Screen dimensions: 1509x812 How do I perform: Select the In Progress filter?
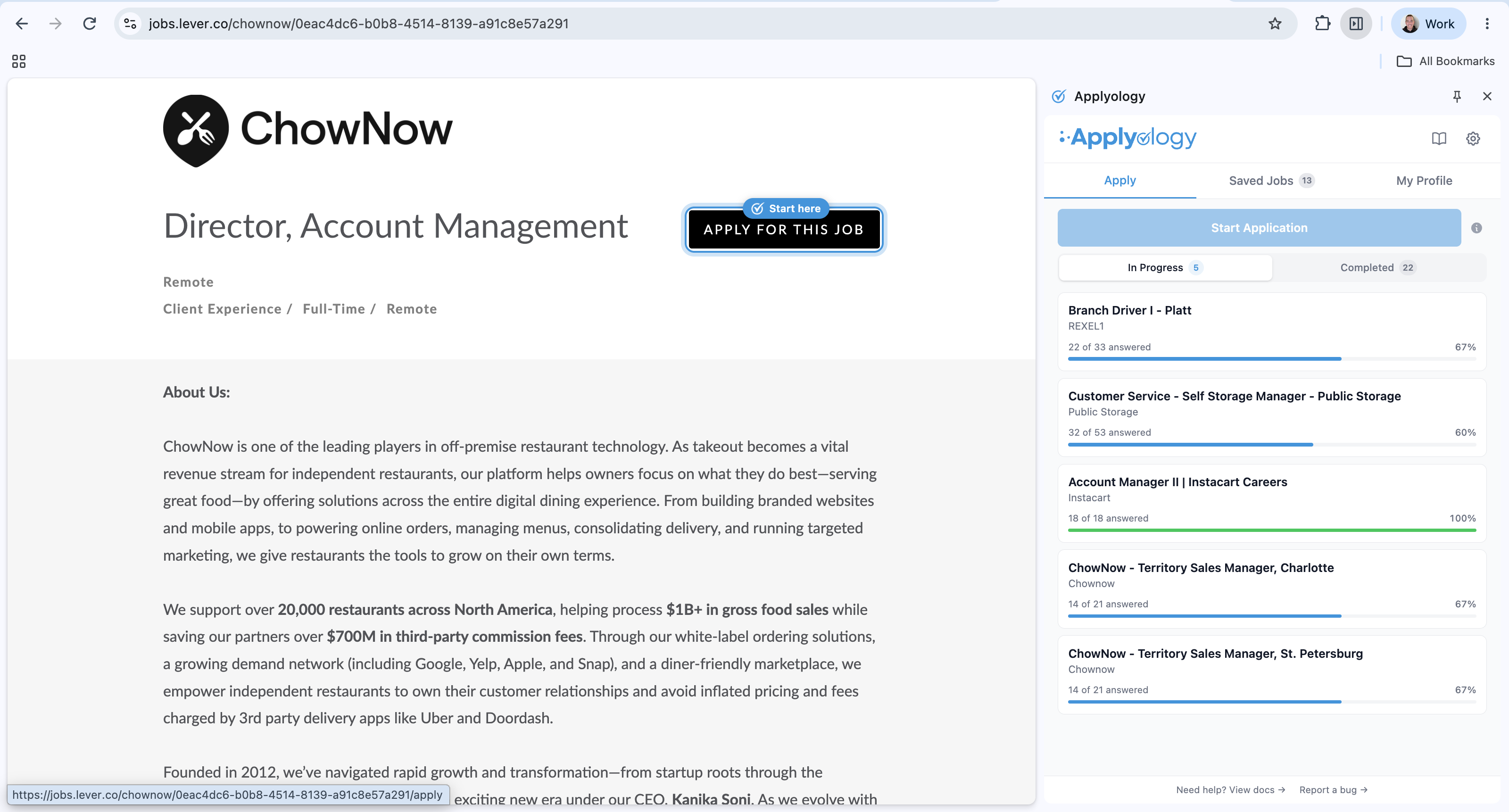1165,268
